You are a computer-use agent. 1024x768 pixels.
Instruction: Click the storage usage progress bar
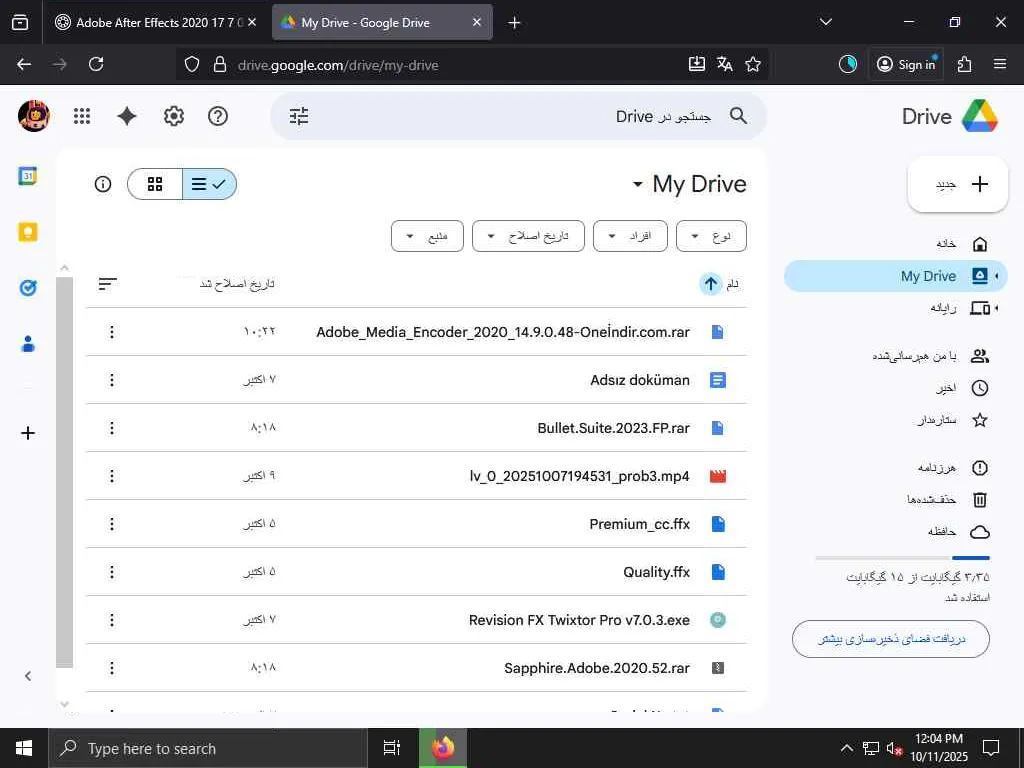[902, 558]
